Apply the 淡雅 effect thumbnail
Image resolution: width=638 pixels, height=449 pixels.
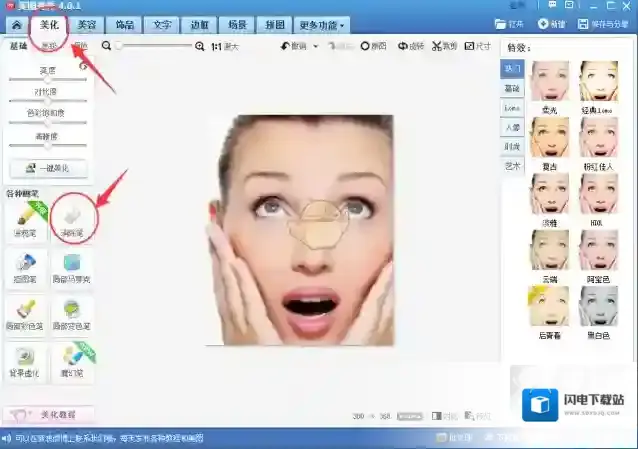[x=550, y=194]
